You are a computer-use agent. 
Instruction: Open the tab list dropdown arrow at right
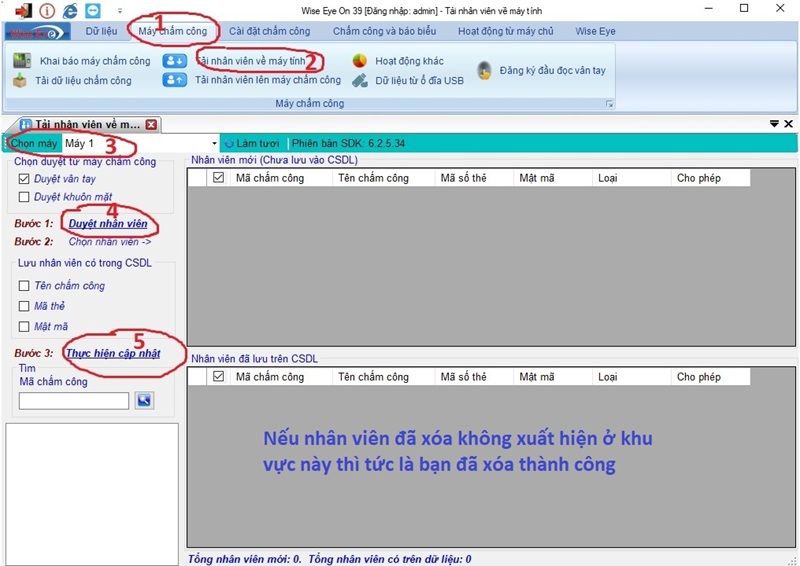pos(774,124)
